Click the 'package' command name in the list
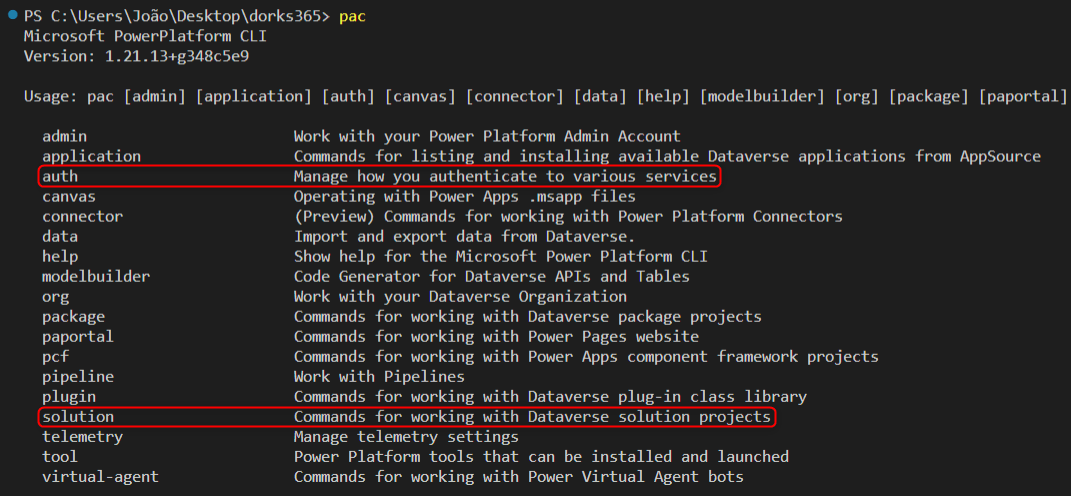1071x496 pixels. (x=73, y=316)
